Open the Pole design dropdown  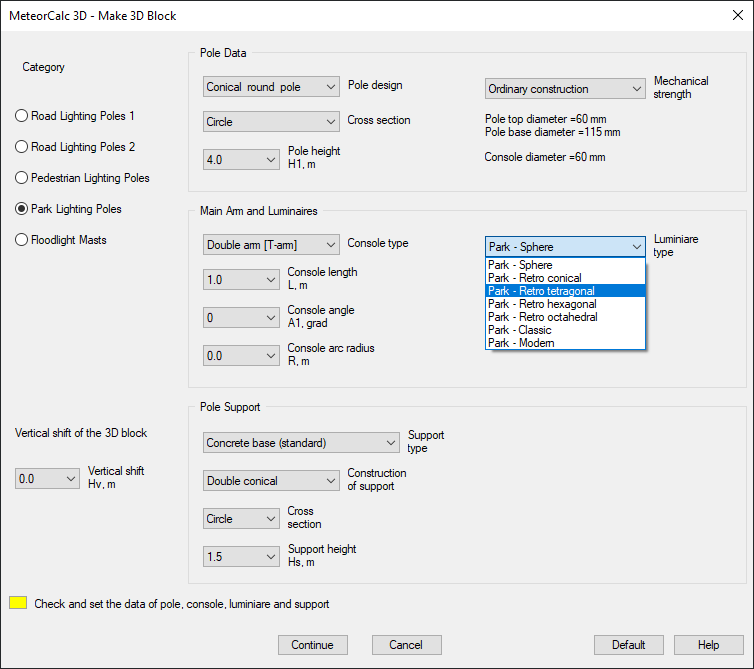271,88
